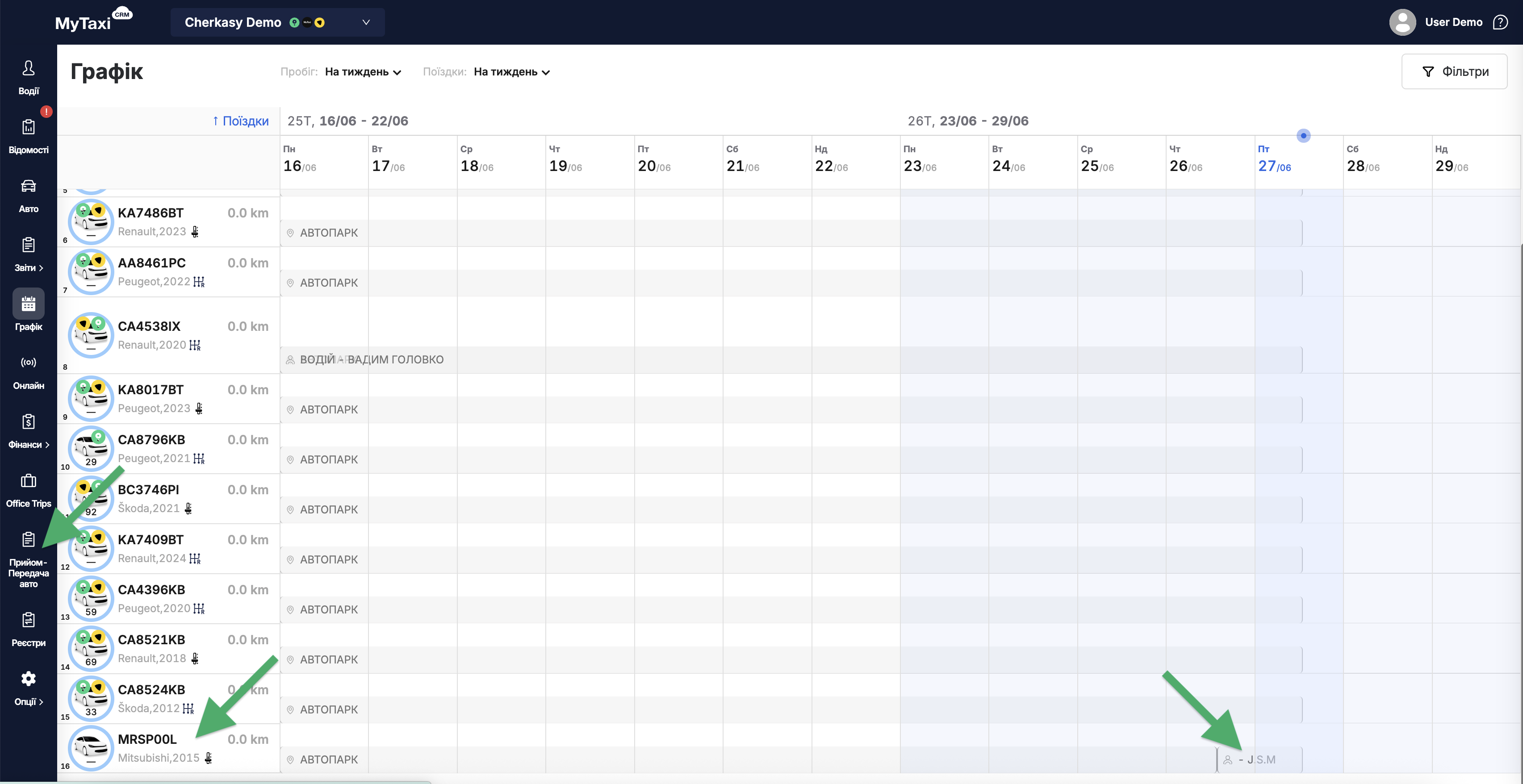The height and width of the screenshot is (784, 1523).
Task: Click week label 25T, 16/06 - 22/06
Action: [x=347, y=121]
